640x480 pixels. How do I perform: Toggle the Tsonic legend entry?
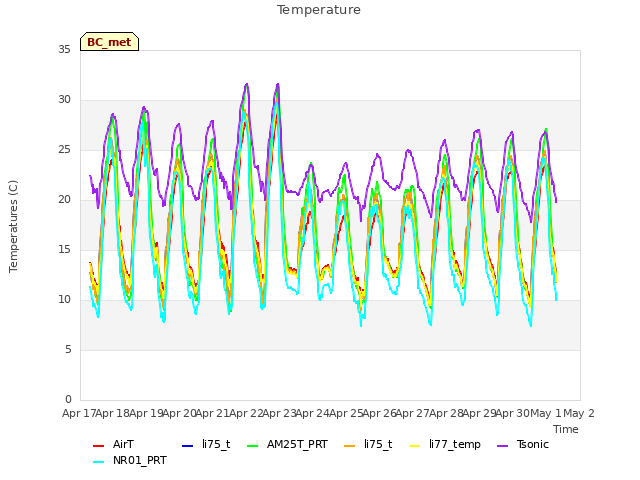pos(523,444)
